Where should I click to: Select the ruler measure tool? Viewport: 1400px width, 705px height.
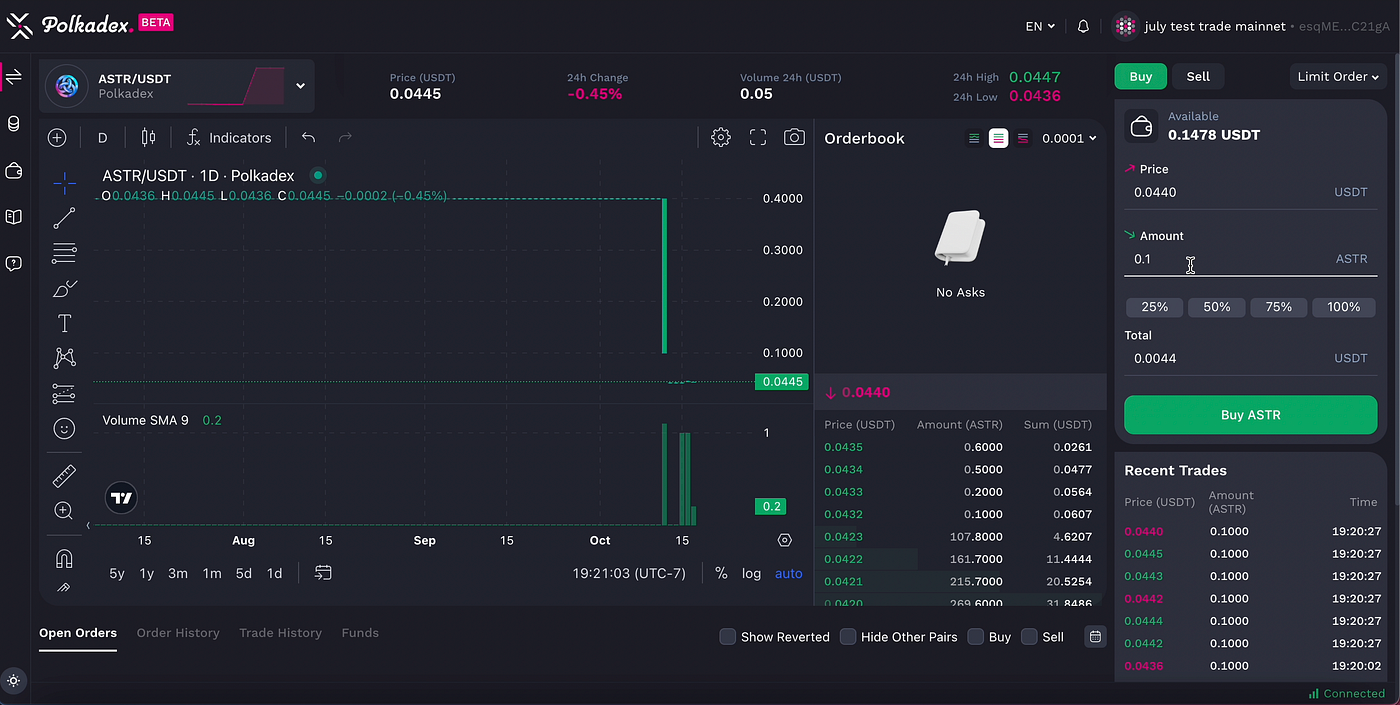64,476
